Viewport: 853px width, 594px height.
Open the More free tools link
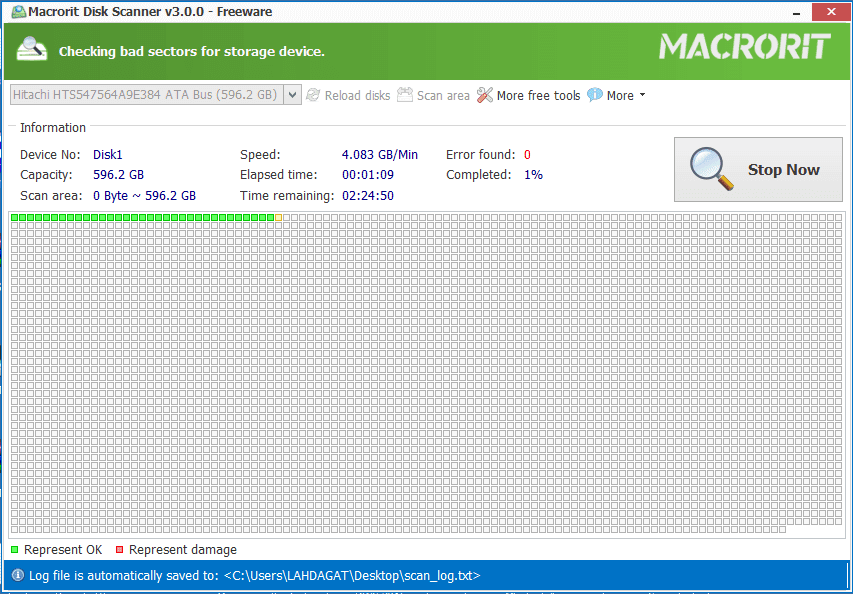(539, 96)
